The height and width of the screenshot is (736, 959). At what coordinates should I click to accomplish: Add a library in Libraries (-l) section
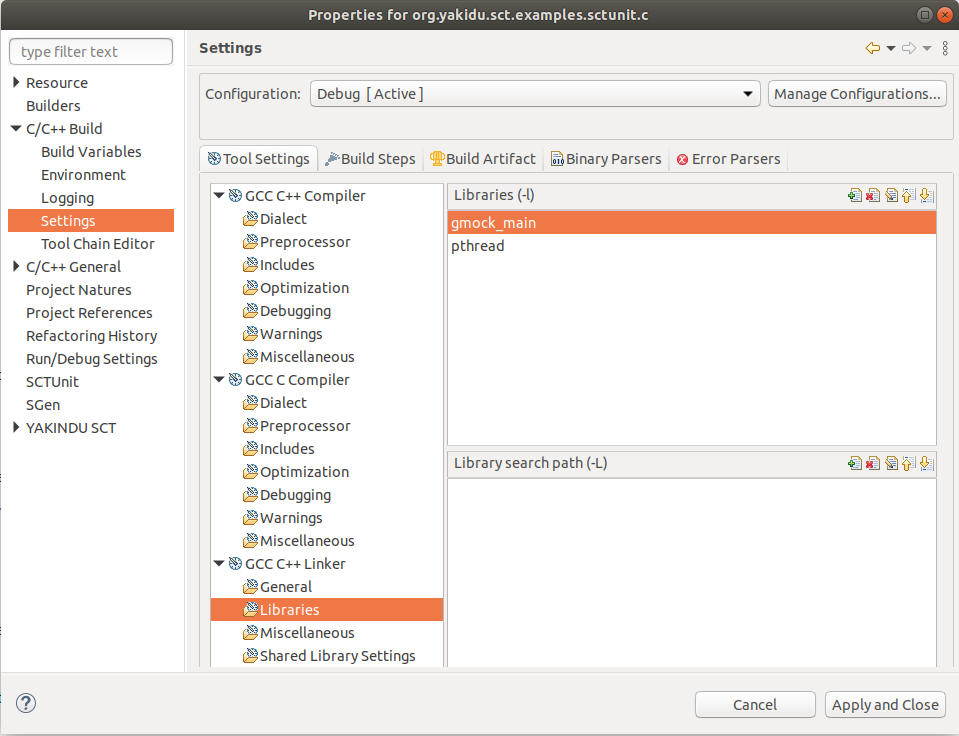tap(855, 195)
